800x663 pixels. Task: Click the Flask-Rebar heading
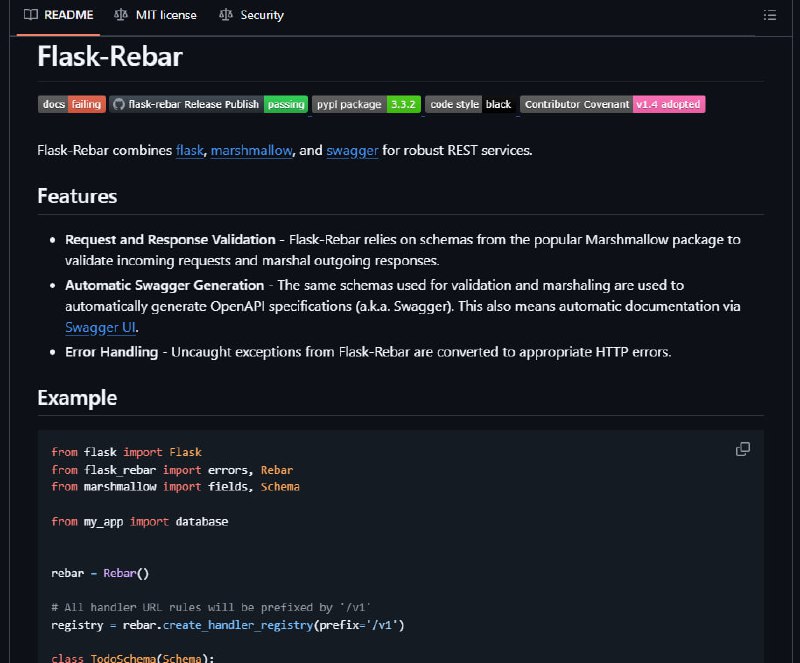click(x=110, y=56)
